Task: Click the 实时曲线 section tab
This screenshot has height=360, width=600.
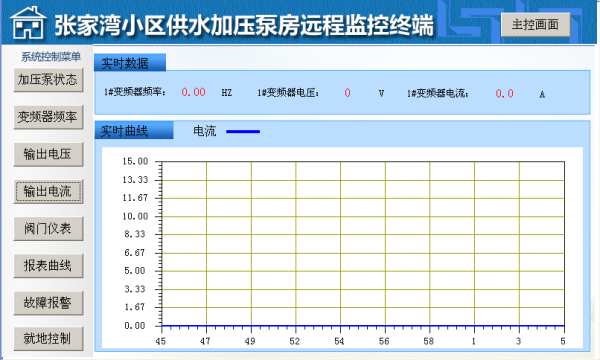Action: 134,130
